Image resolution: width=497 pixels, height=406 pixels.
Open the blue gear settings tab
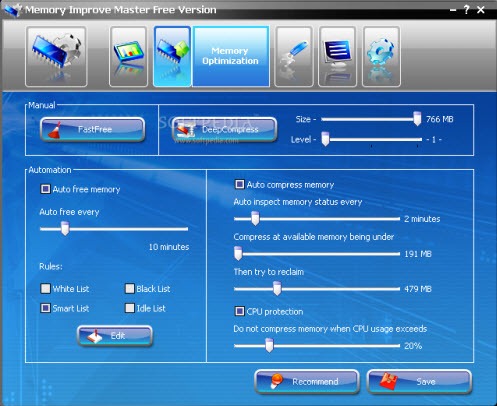pyautogui.click(x=381, y=57)
